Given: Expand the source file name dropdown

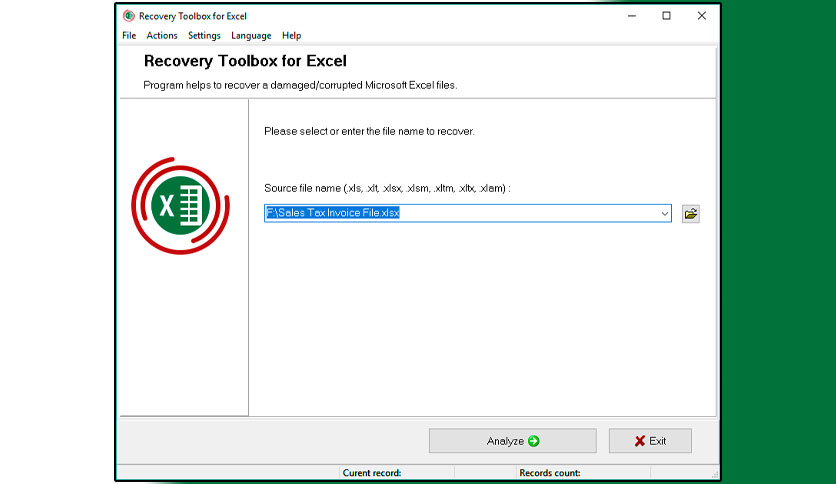Looking at the screenshot, I should click(664, 214).
